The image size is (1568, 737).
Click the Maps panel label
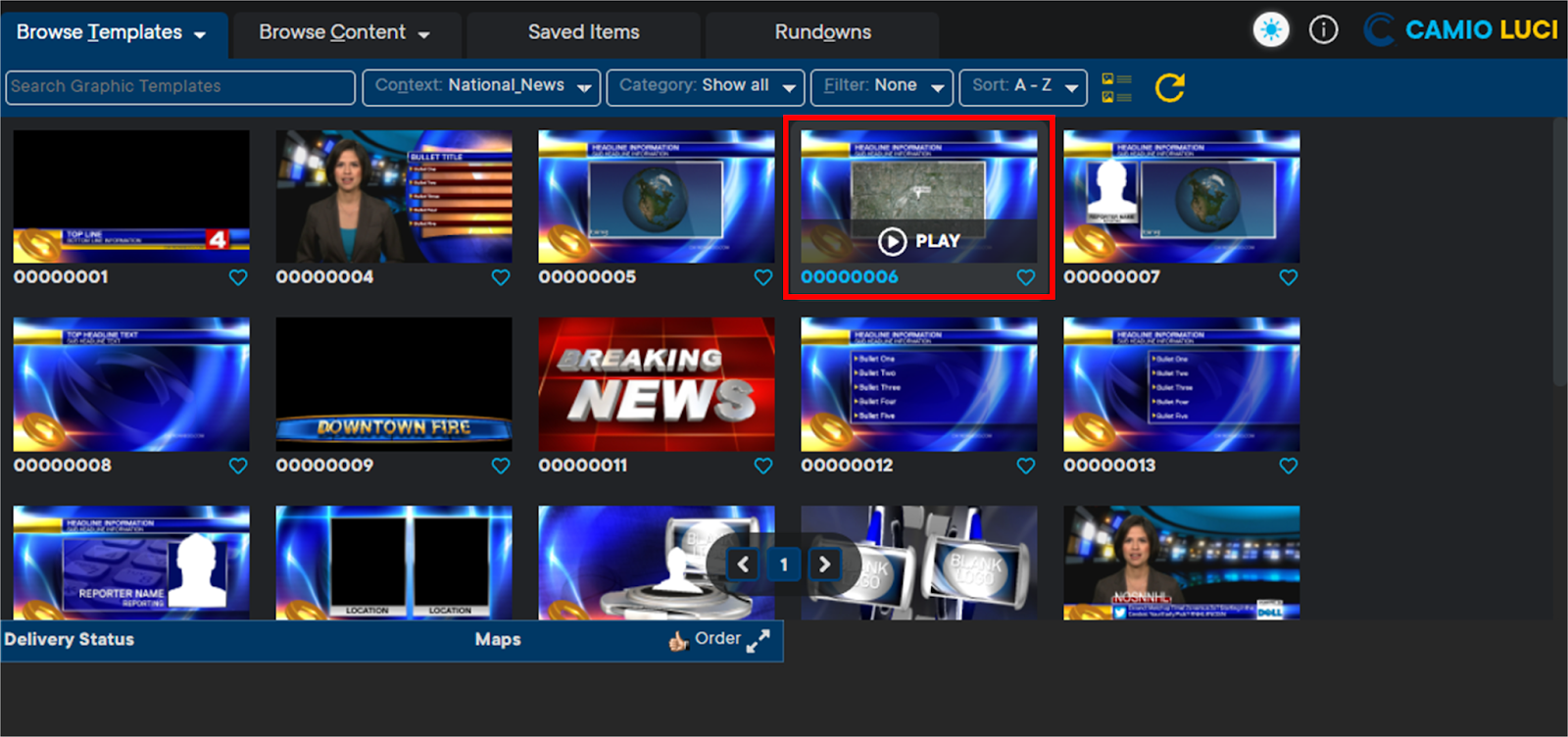pyautogui.click(x=498, y=640)
